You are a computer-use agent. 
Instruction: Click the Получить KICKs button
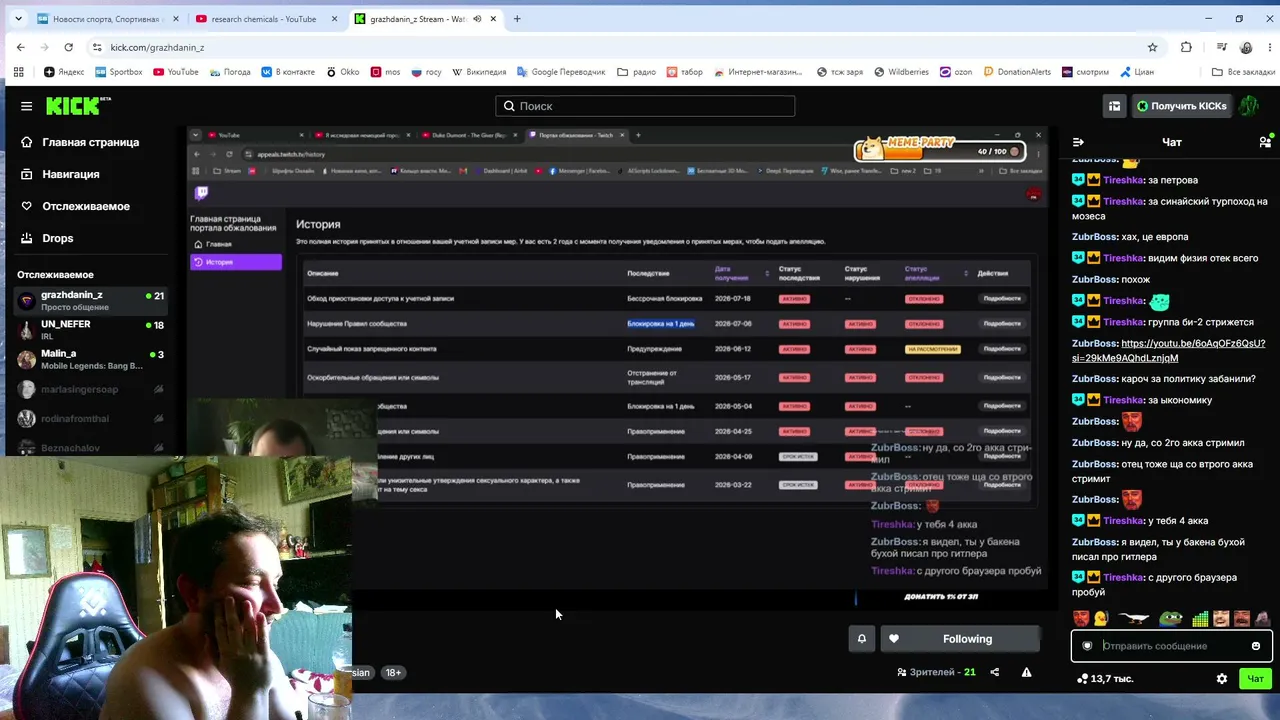pos(1181,106)
